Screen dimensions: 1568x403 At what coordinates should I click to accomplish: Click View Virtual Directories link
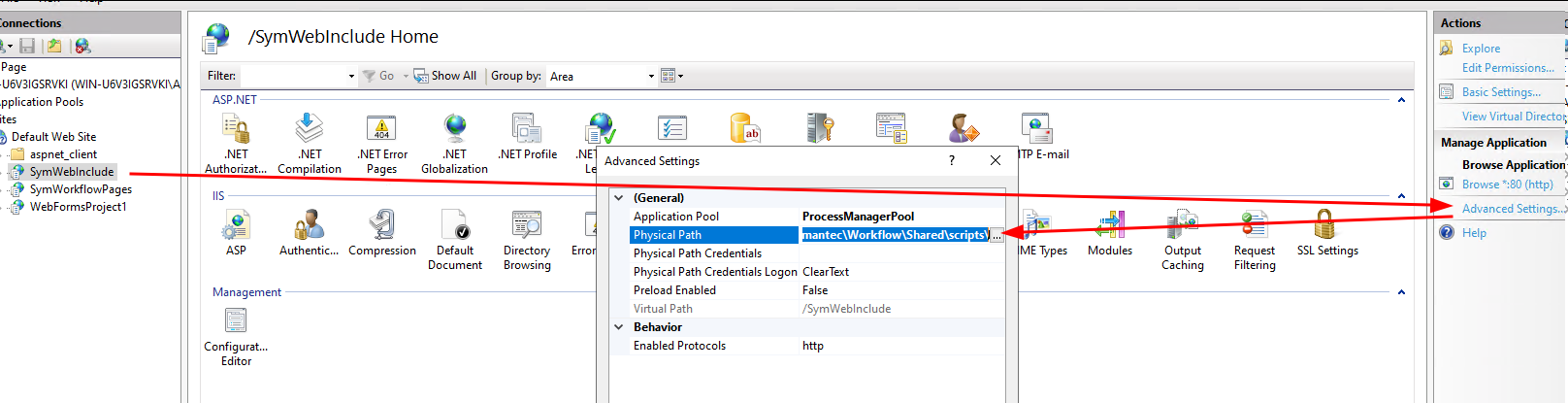(x=1515, y=117)
